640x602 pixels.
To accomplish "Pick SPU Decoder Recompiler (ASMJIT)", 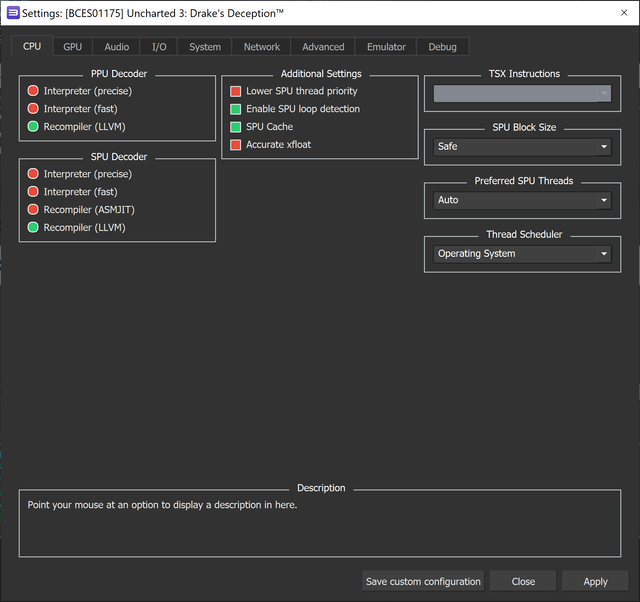I will click(x=81, y=209).
